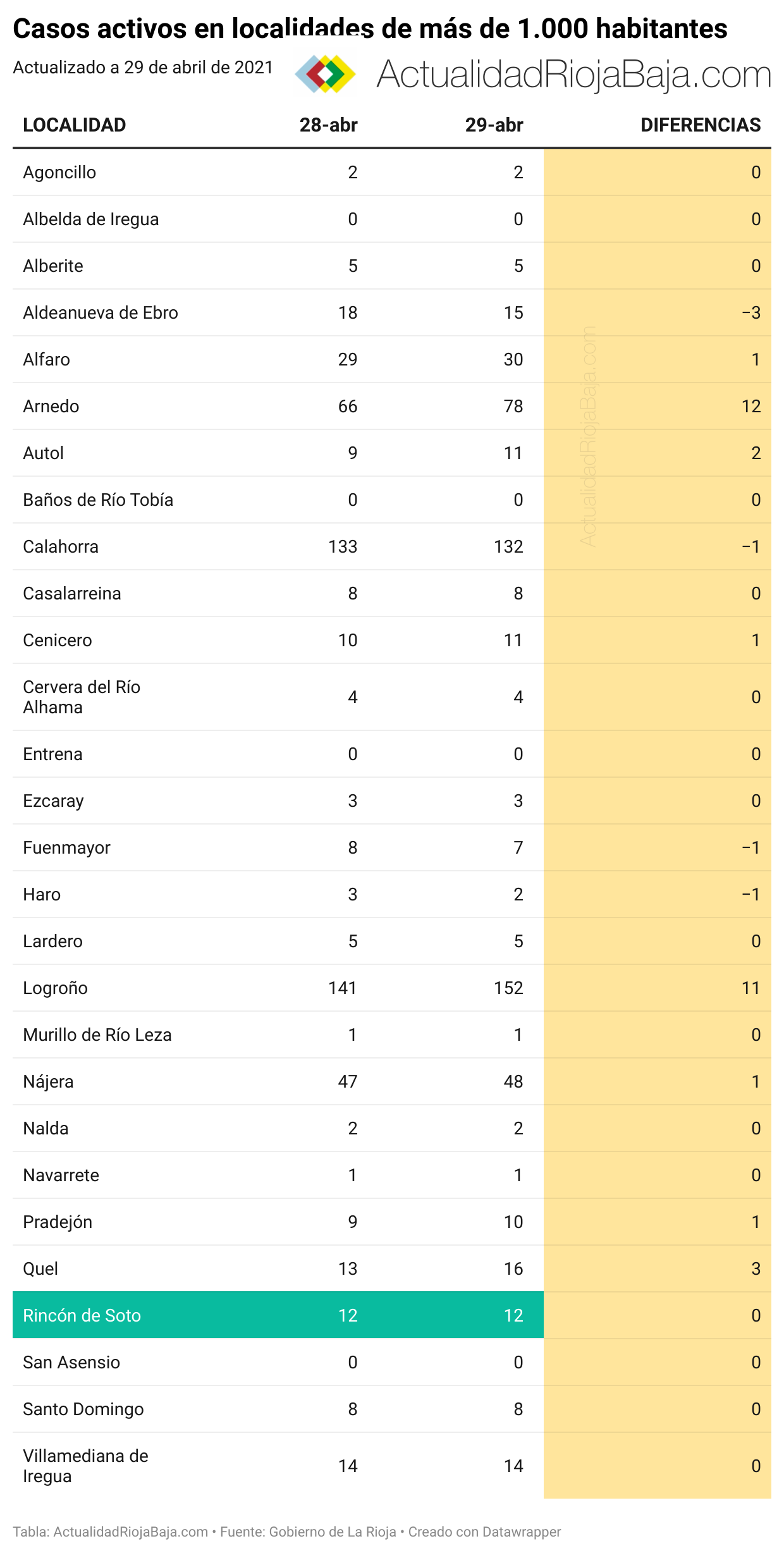This screenshot has height=1553, width=784.
Task: Click the Arnedo locality name
Action: pyautogui.click(x=51, y=406)
